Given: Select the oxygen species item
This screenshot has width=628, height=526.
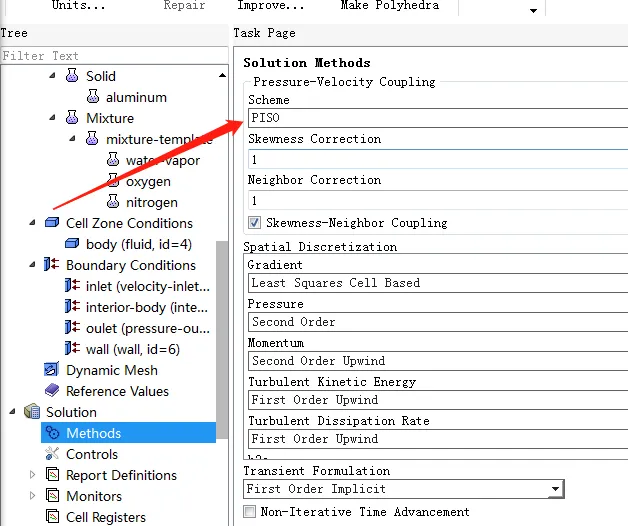Looking at the screenshot, I should click(148, 181).
